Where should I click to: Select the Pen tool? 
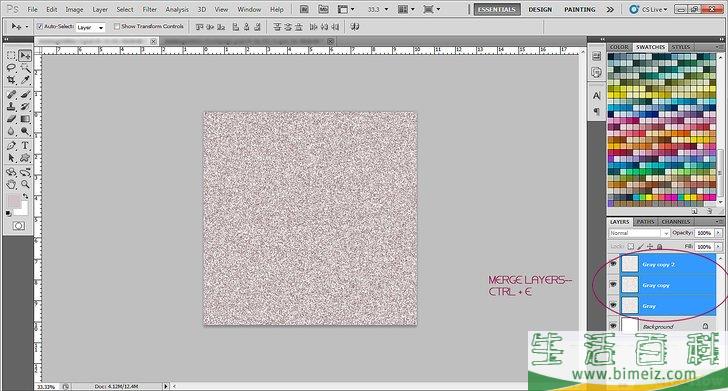coord(11,146)
